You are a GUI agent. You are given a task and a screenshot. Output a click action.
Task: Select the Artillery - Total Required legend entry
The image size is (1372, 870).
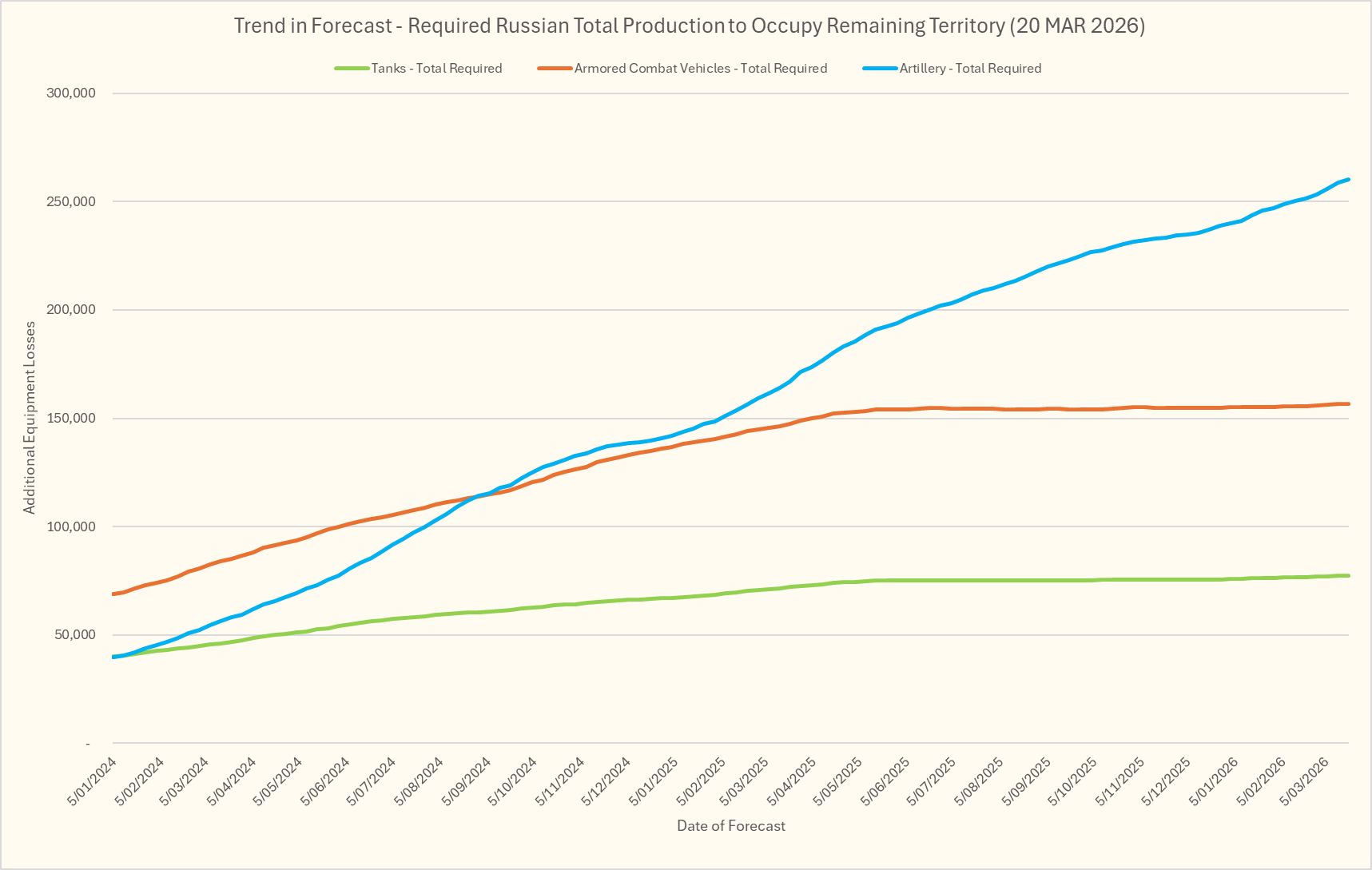(x=970, y=69)
